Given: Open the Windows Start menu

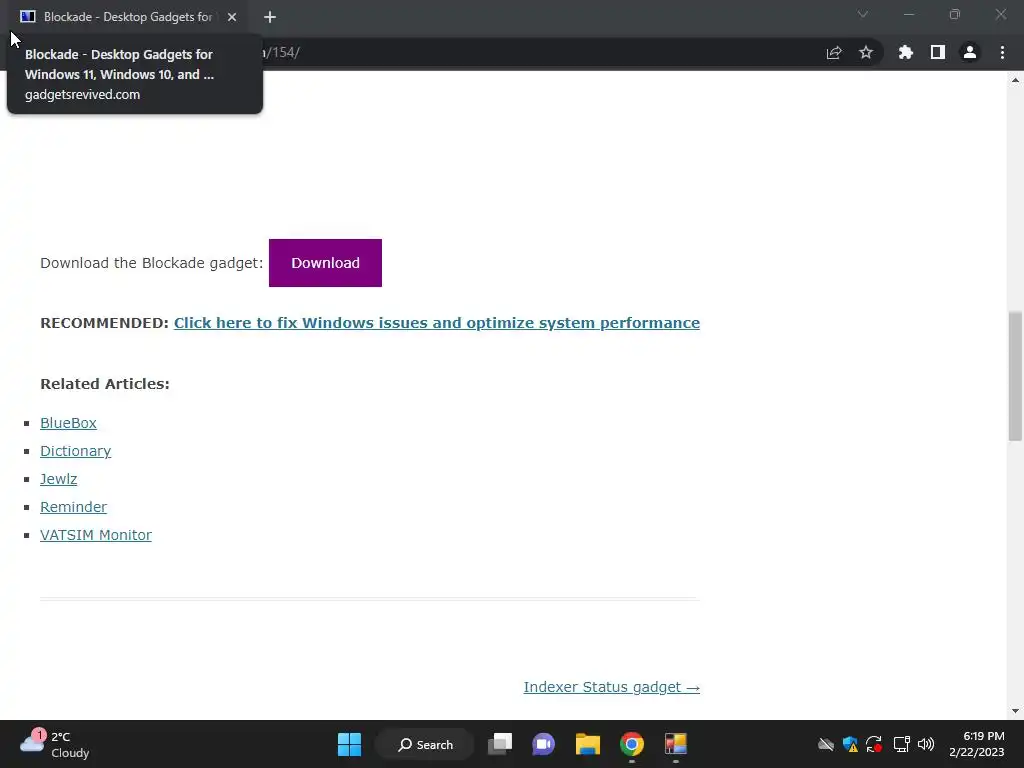Looking at the screenshot, I should 349,744.
